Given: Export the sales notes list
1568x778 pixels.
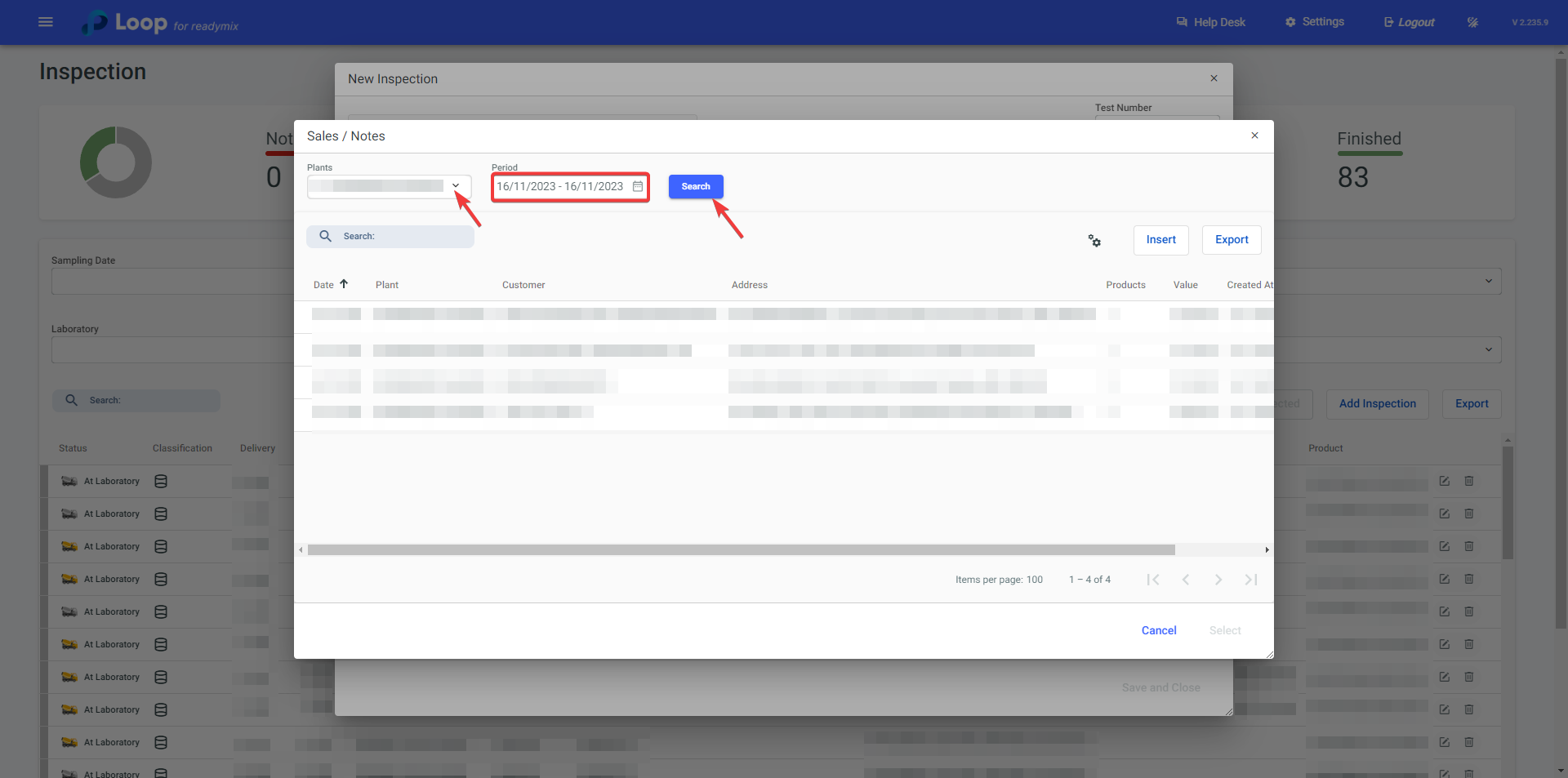Looking at the screenshot, I should click(1231, 240).
